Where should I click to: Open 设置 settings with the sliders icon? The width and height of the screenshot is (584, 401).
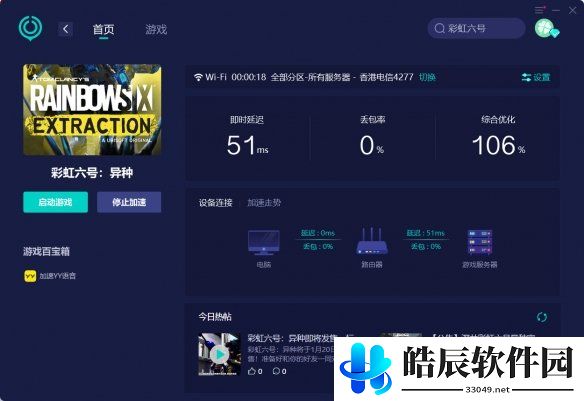tap(536, 77)
